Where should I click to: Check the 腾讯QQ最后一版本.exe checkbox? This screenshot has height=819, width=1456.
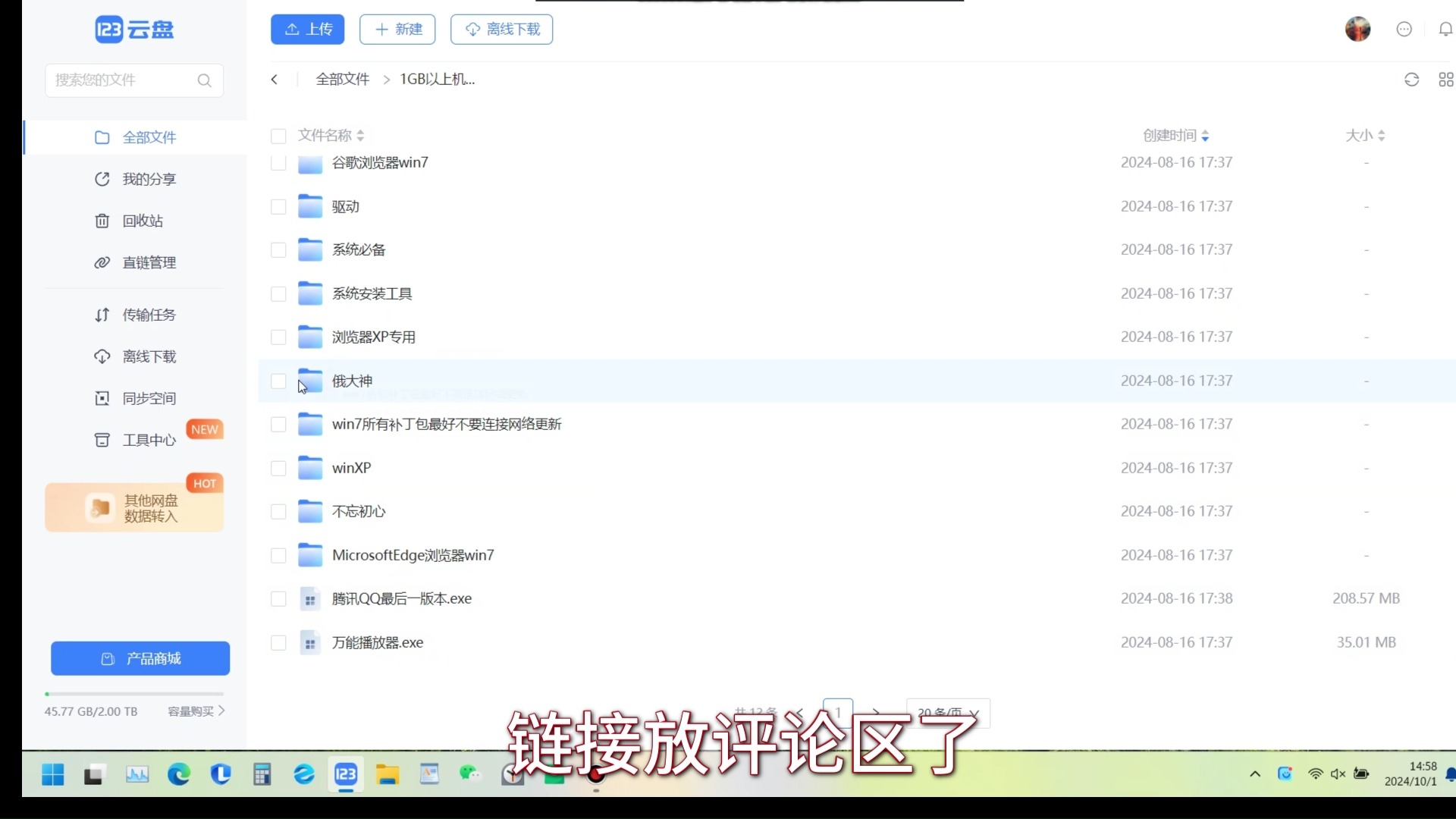(x=278, y=598)
